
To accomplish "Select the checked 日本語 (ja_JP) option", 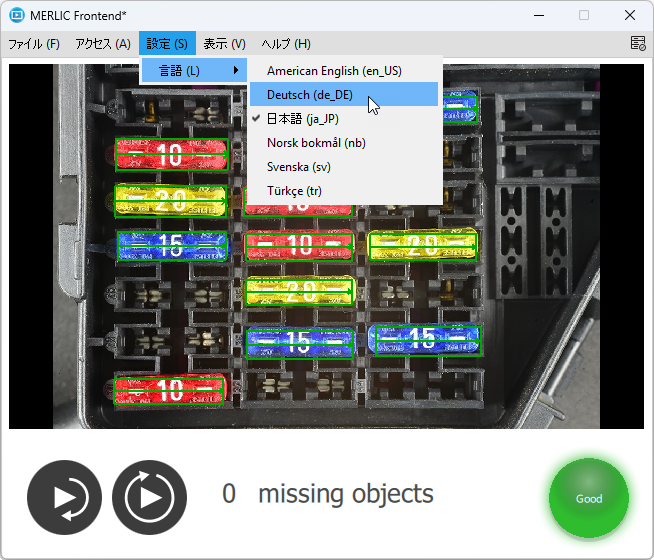I will (308, 119).
